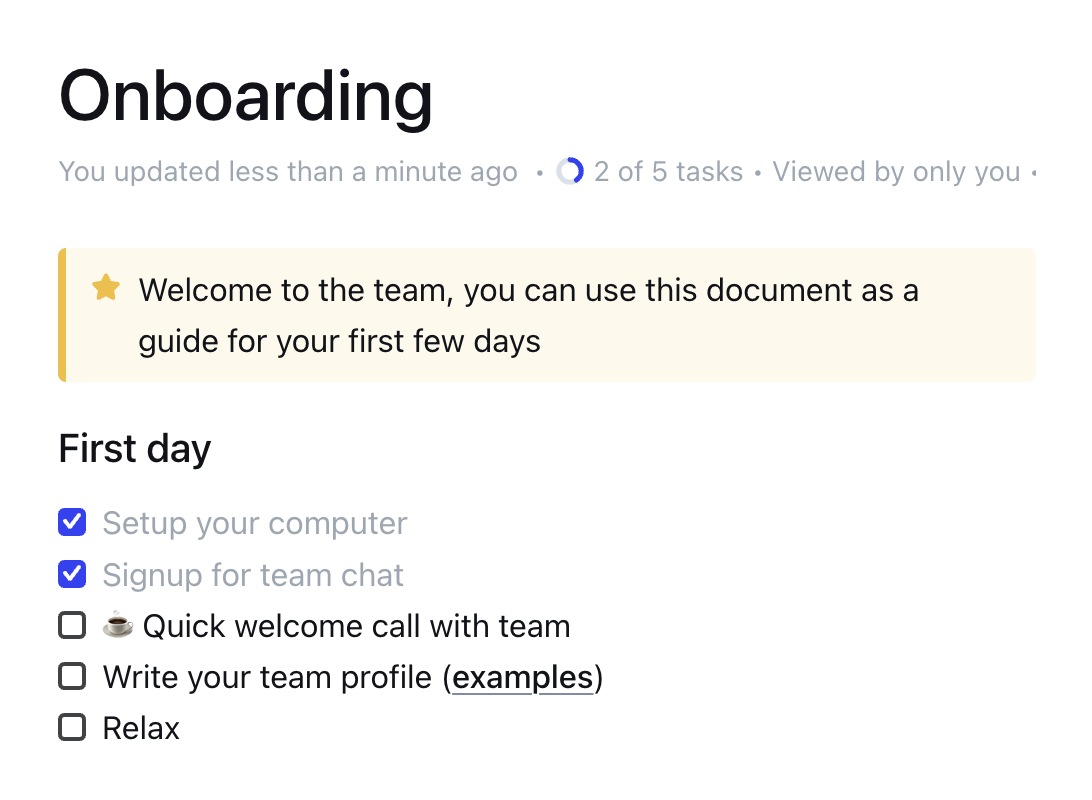
Task: Tick the Relax task checkbox
Action: click(x=72, y=728)
